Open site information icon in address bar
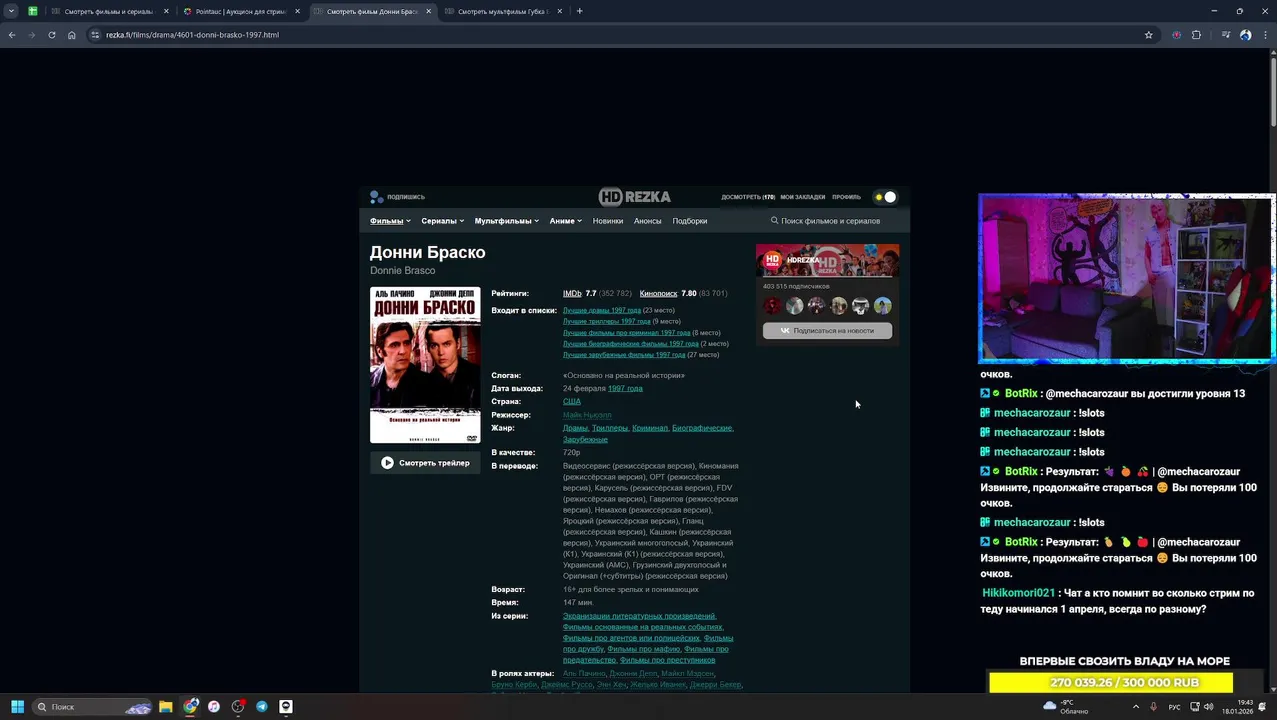1277x720 pixels. click(95, 35)
